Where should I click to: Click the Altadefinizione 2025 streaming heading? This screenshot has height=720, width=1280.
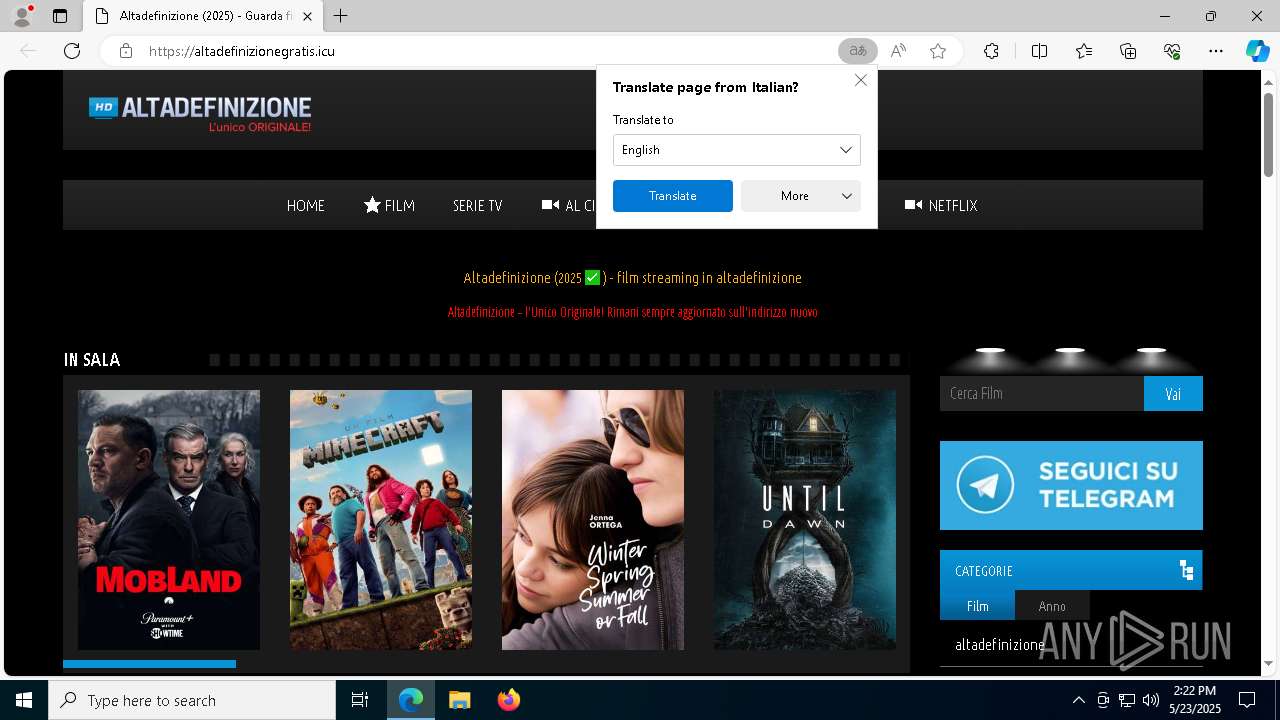[632, 277]
